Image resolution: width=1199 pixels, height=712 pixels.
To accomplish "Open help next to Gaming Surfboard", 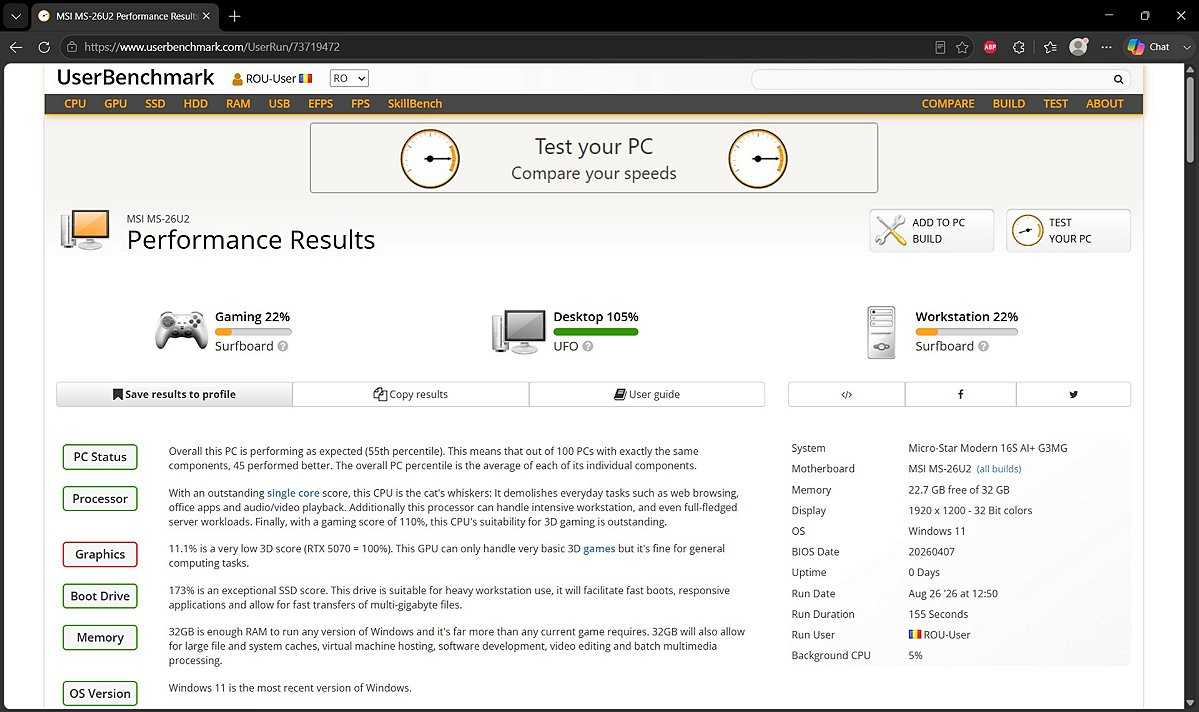I will click(x=283, y=346).
